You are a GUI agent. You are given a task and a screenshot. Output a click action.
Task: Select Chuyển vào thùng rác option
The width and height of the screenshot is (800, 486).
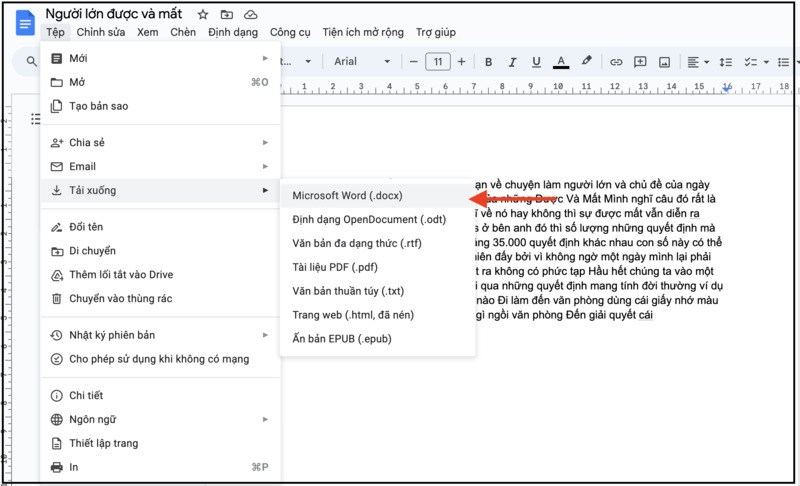pyautogui.click(x=120, y=298)
